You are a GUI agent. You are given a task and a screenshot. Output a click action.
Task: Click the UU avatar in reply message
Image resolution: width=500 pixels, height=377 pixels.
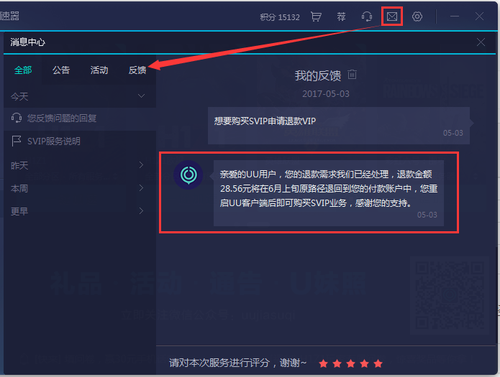click(189, 175)
